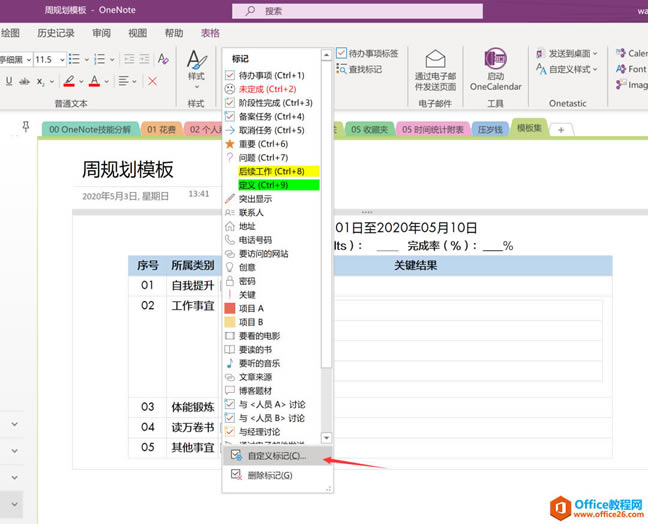Launch OneCalendar (启动 OneCalendar)
The width and height of the screenshot is (648, 524).
(x=496, y=69)
